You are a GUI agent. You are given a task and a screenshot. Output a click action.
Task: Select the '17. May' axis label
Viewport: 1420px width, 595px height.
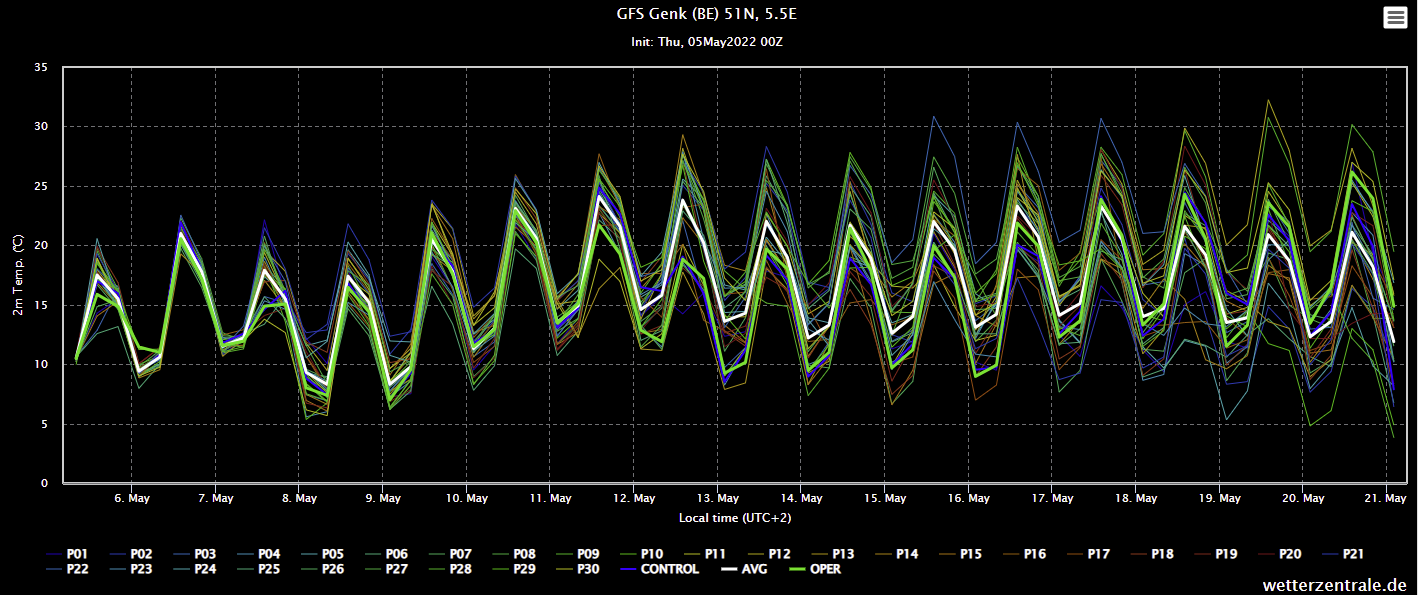click(1053, 498)
